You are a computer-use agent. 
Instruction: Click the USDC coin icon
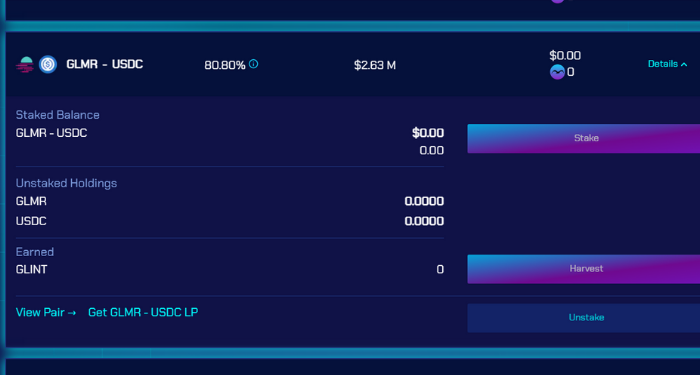(x=47, y=65)
